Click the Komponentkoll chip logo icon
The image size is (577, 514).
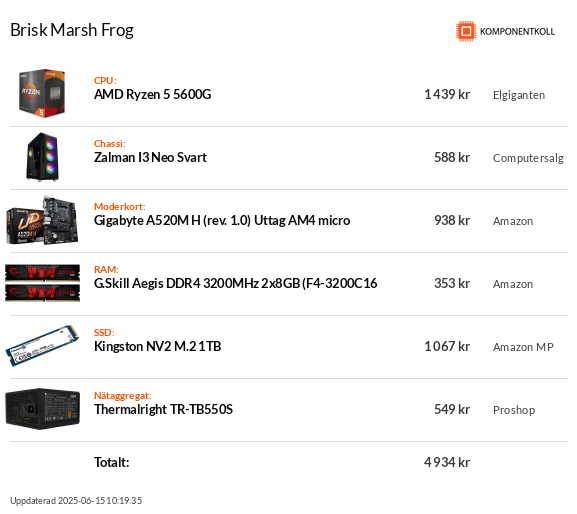click(x=466, y=31)
